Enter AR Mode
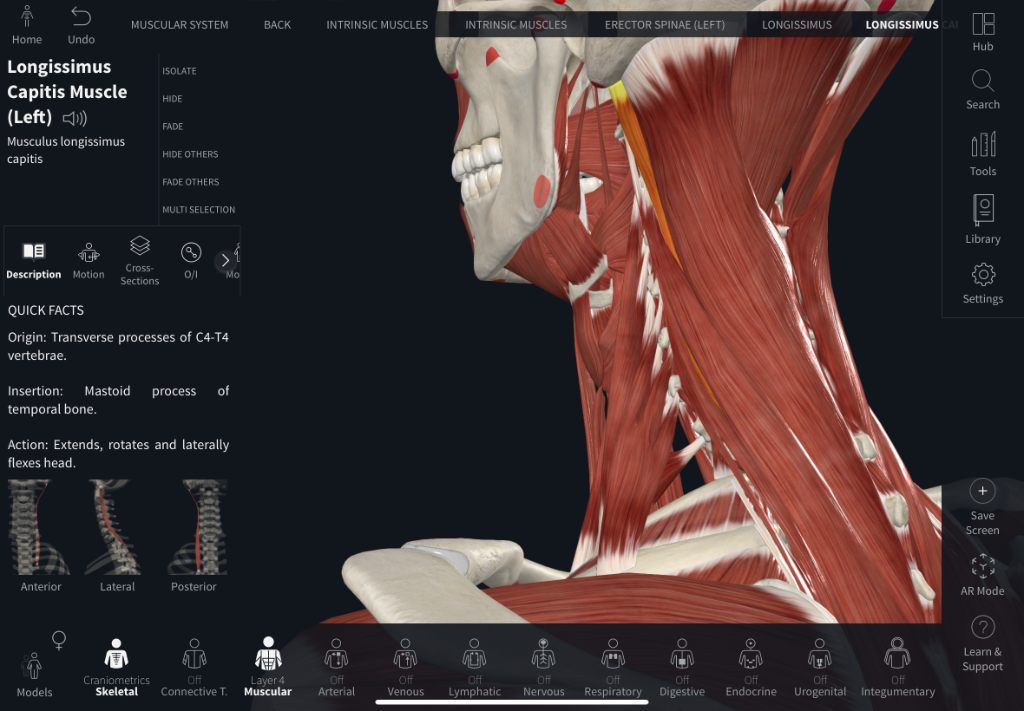Image resolution: width=1024 pixels, height=711 pixels. 982,567
